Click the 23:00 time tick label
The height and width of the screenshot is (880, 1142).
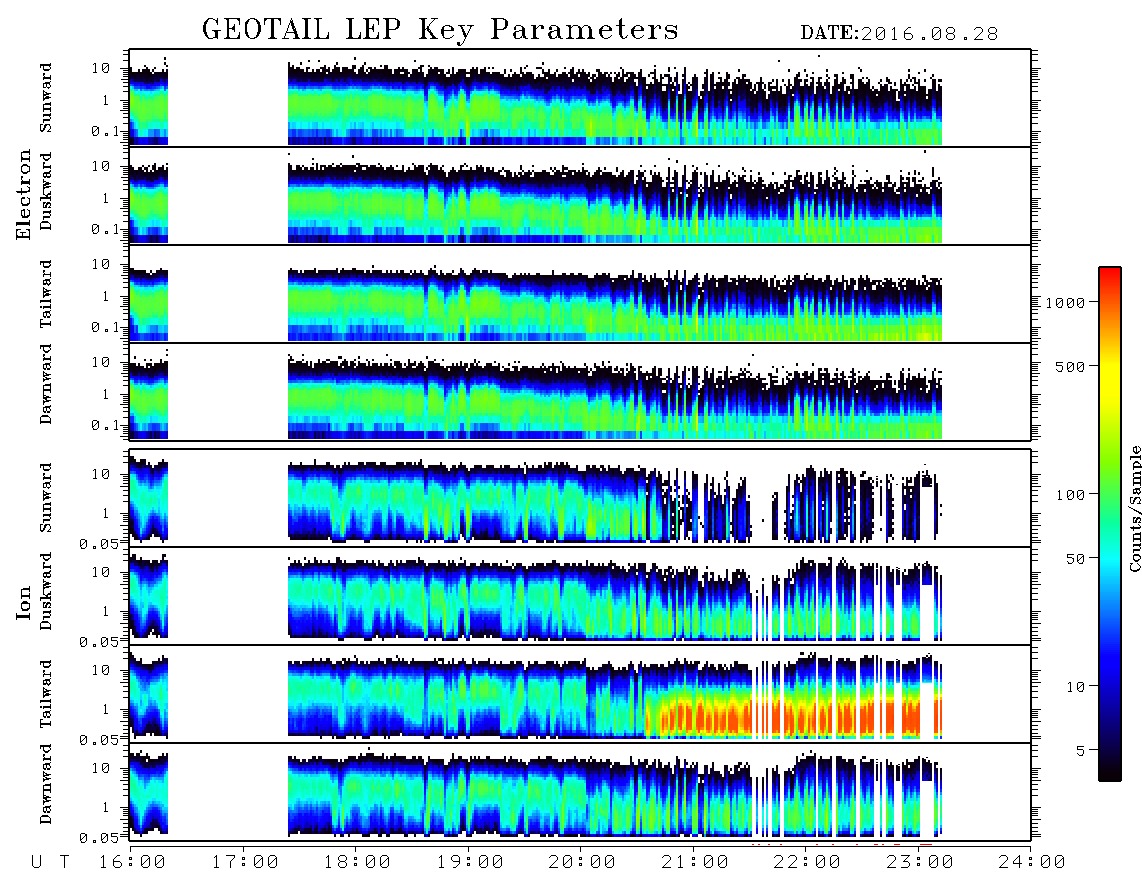pos(920,863)
